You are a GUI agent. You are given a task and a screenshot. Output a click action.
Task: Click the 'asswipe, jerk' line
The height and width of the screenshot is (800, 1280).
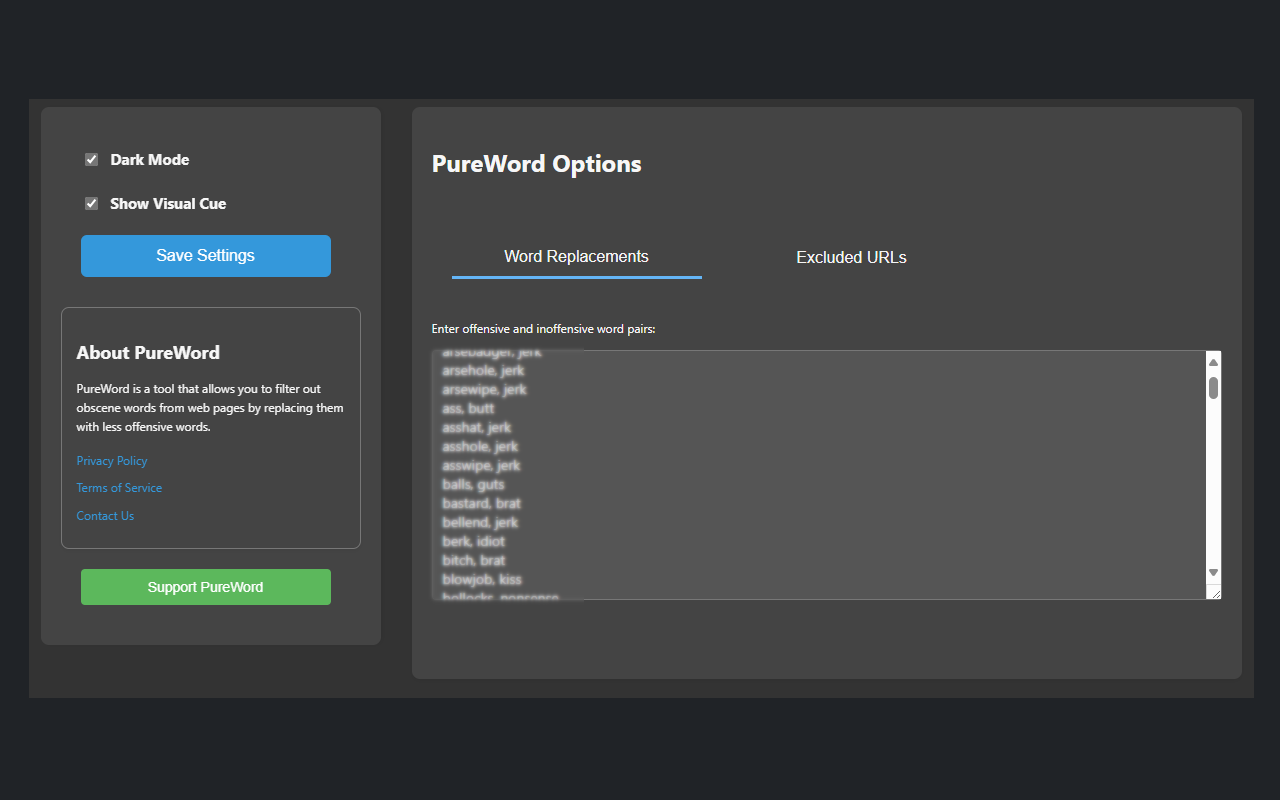pos(481,465)
